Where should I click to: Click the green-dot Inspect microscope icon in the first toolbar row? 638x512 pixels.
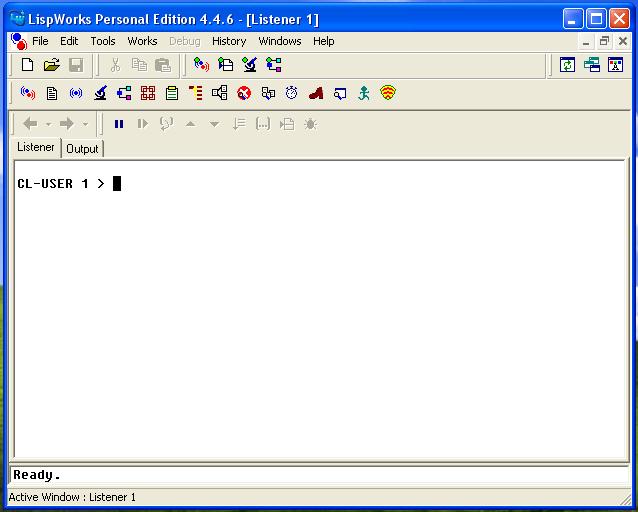pyautogui.click(x=249, y=64)
